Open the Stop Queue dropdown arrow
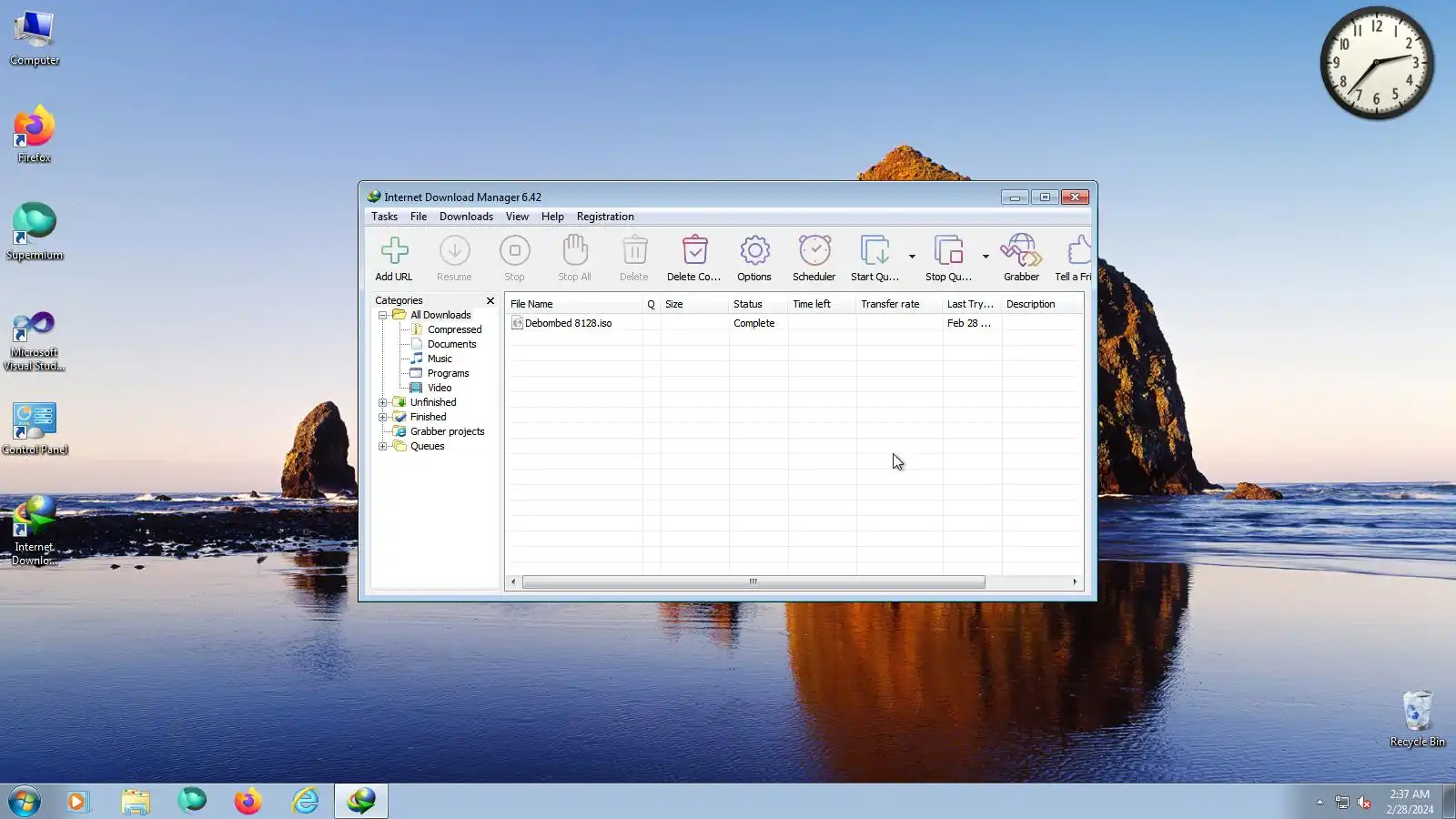This screenshot has width=1456, height=819. pyautogui.click(x=986, y=257)
